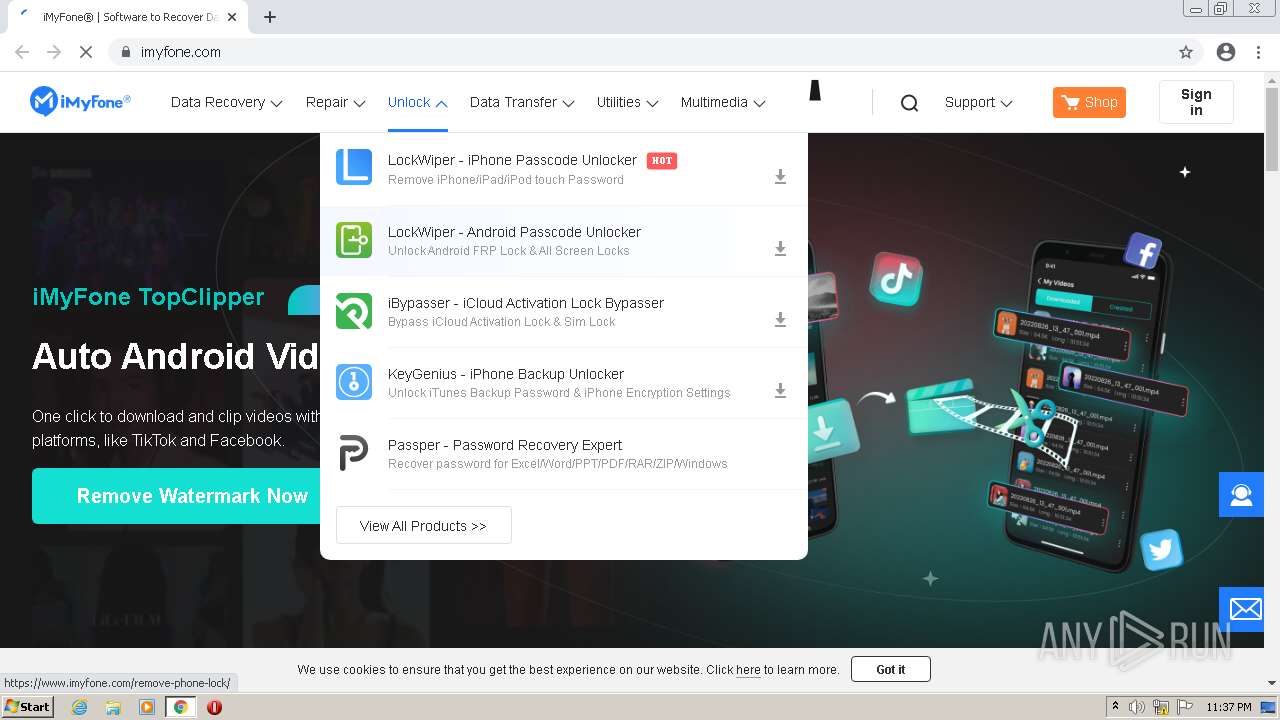Viewport: 1280px width, 720px height.
Task: Open a new browser tab
Action: (270, 17)
